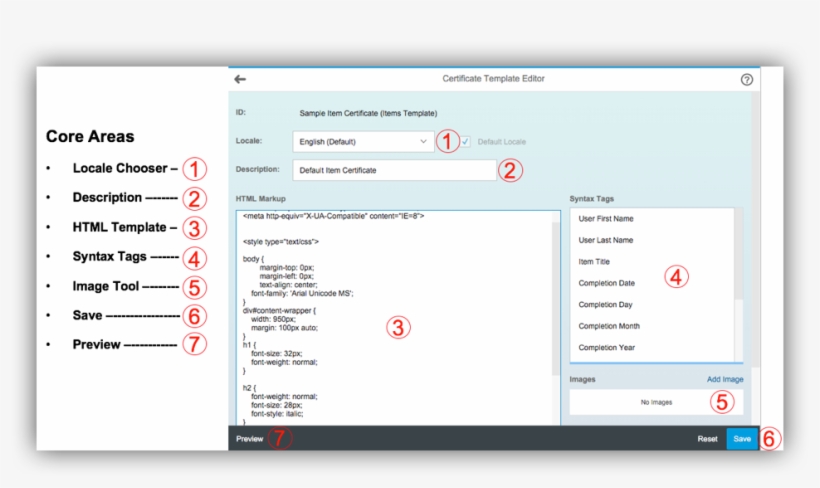Select the Completion Month syntax tag
This screenshot has height=488, width=820.
tap(609, 326)
